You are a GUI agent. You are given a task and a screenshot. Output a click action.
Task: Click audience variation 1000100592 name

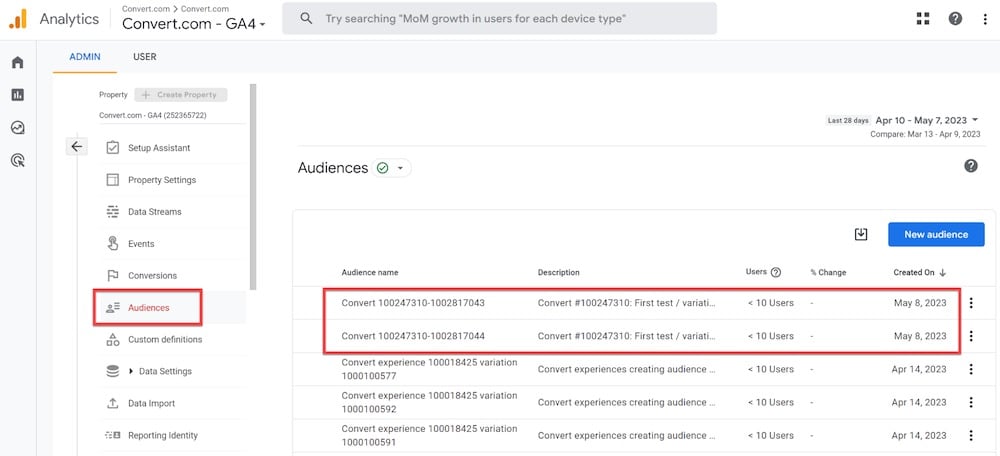pos(429,402)
